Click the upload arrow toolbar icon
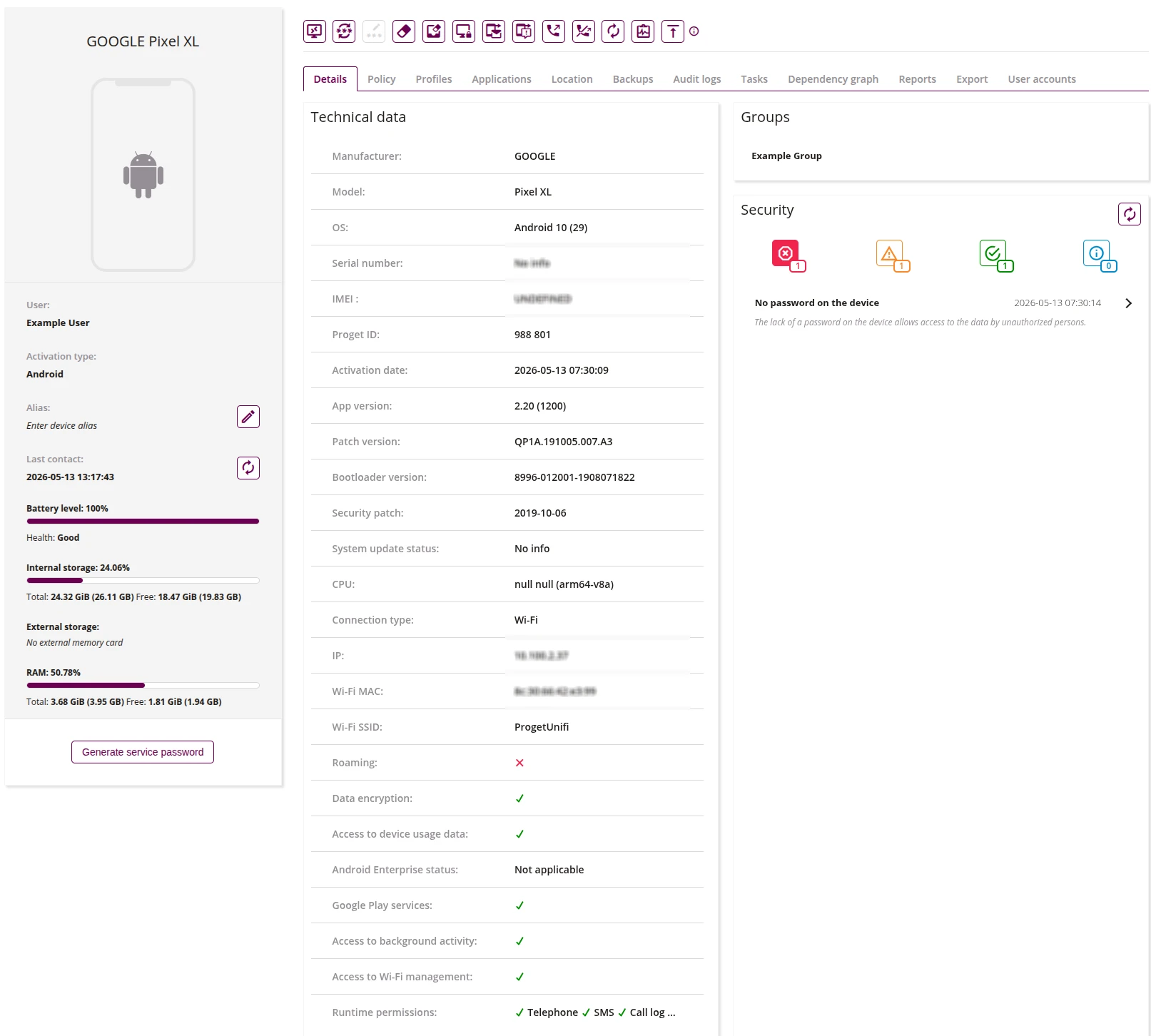The image size is (1151, 1036). click(x=673, y=31)
